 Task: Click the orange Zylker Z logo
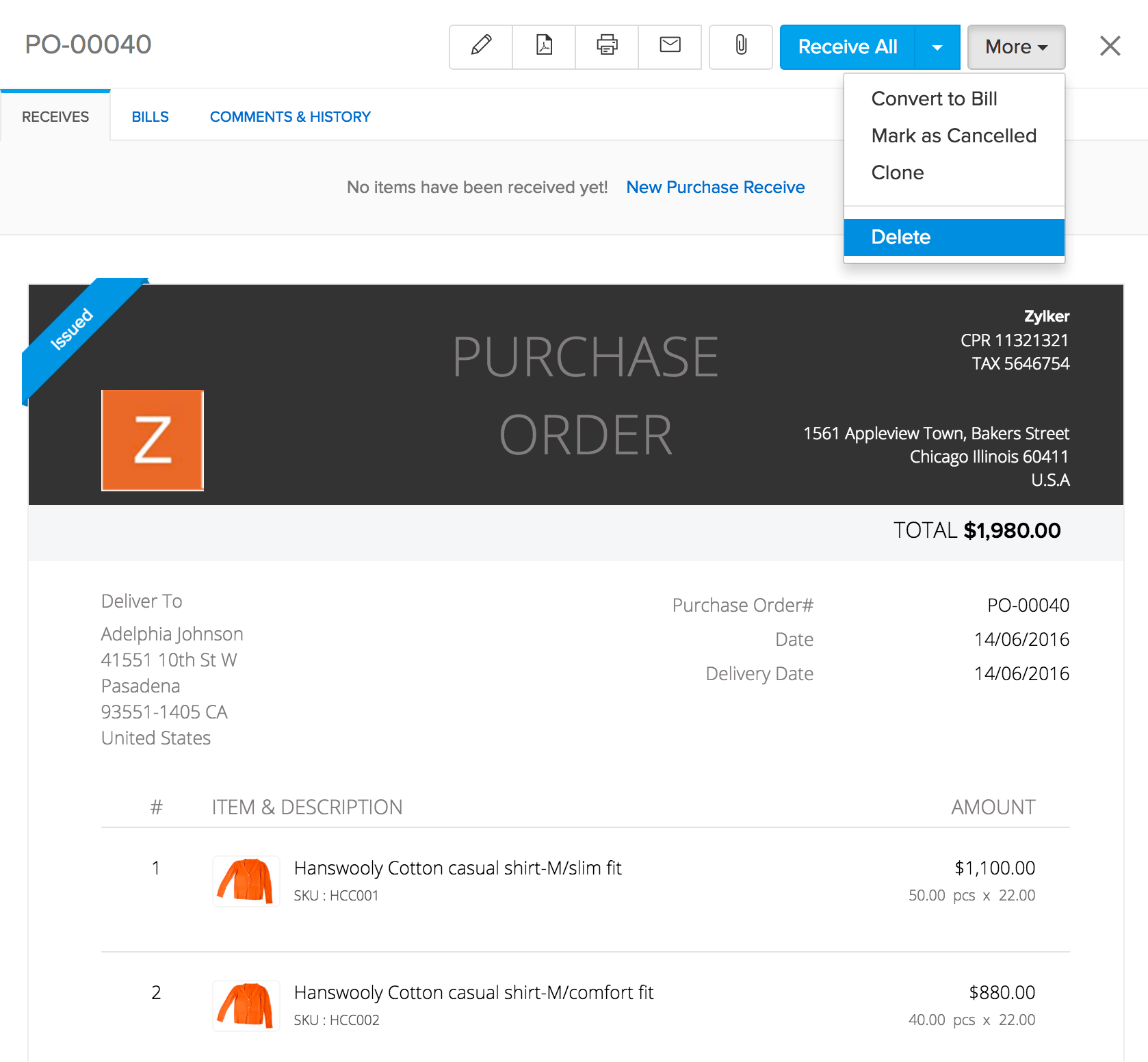(153, 440)
